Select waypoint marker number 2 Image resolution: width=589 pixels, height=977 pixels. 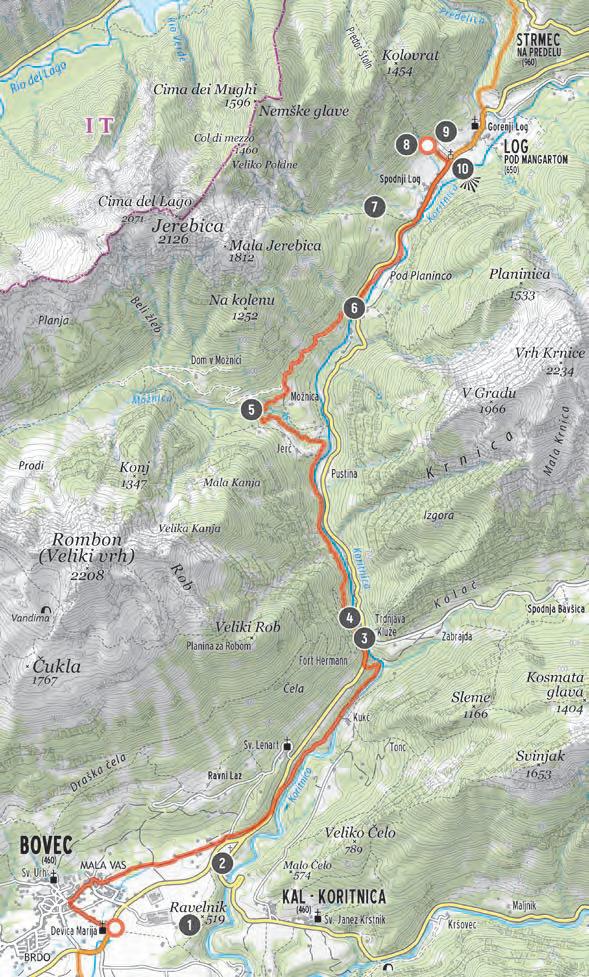[x=223, y=863]
